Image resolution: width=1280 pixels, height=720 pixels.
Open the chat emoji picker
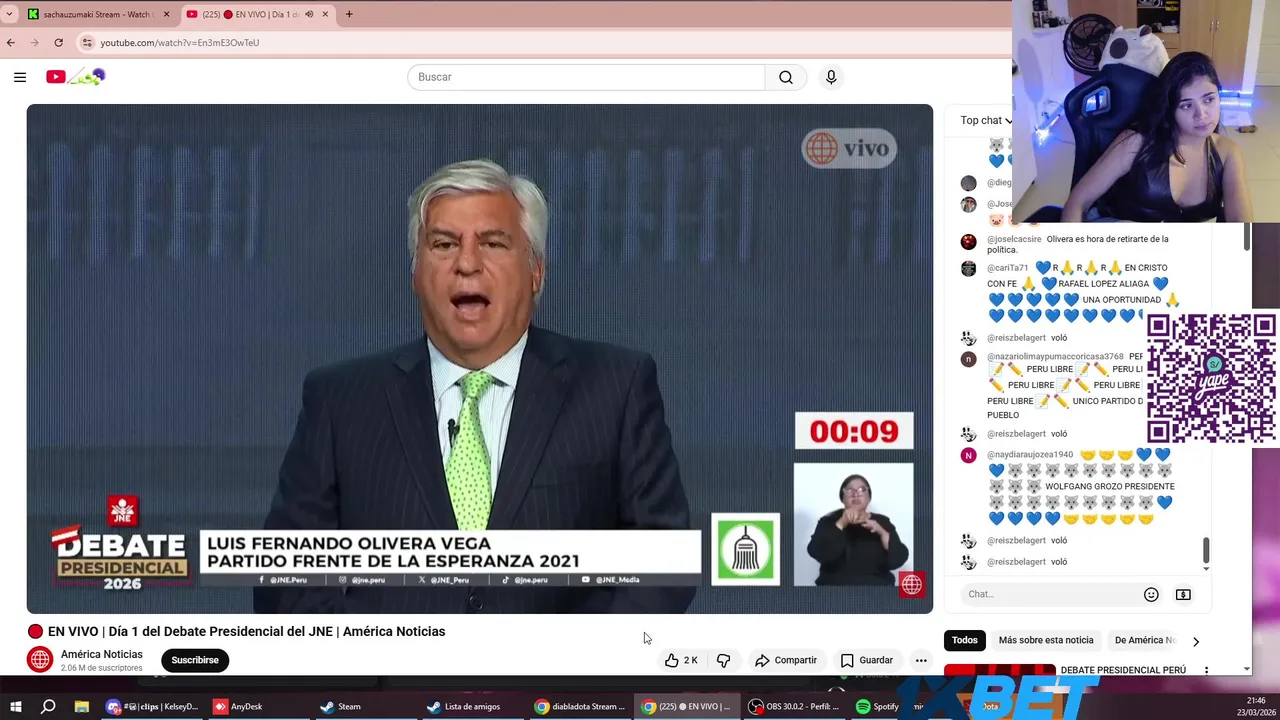1151,594
